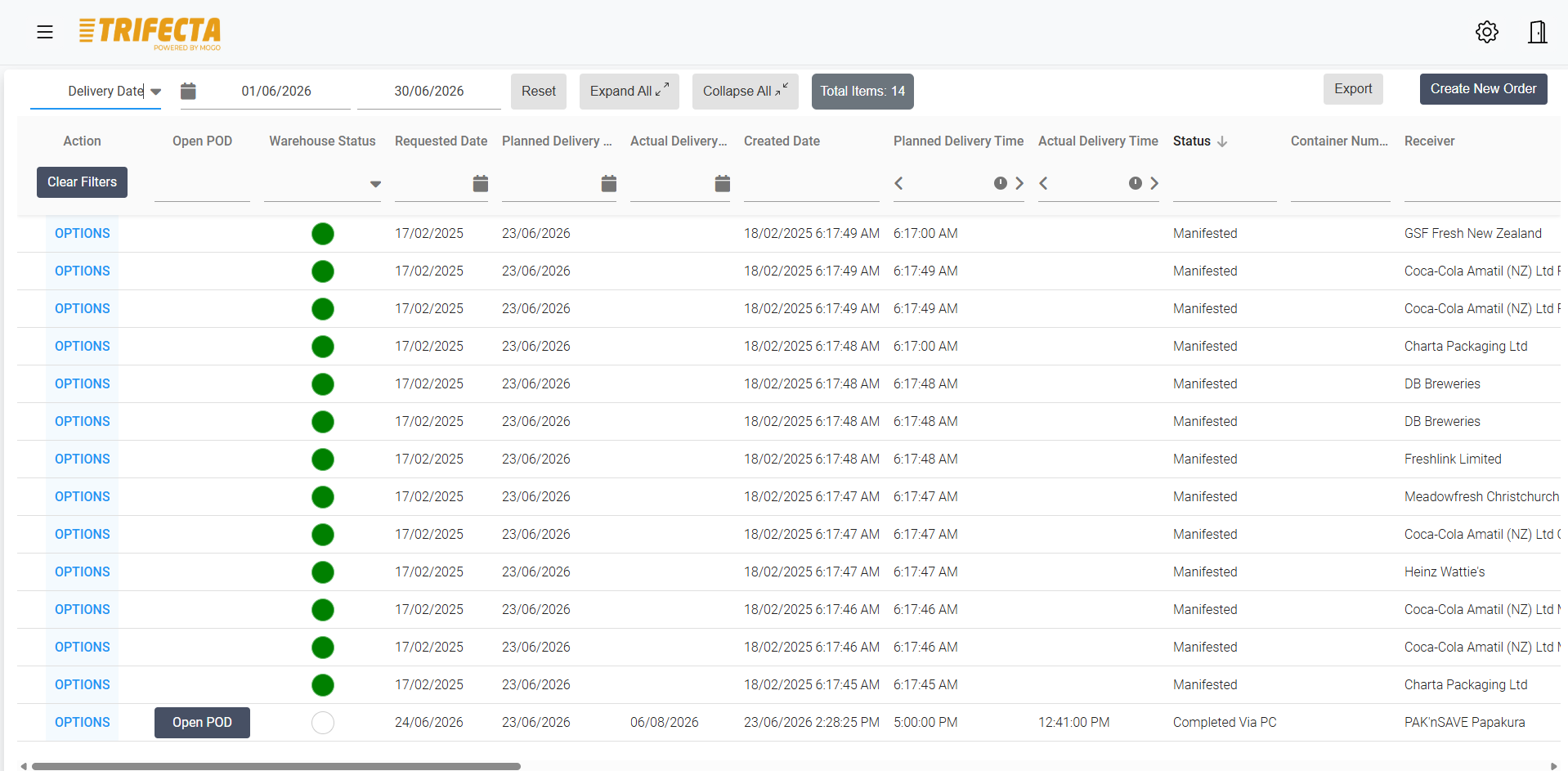Click previous arrow in Actual Delivery Time filter
Viewport: 1568px width, 771px height.
click(x=1044, y=183)
